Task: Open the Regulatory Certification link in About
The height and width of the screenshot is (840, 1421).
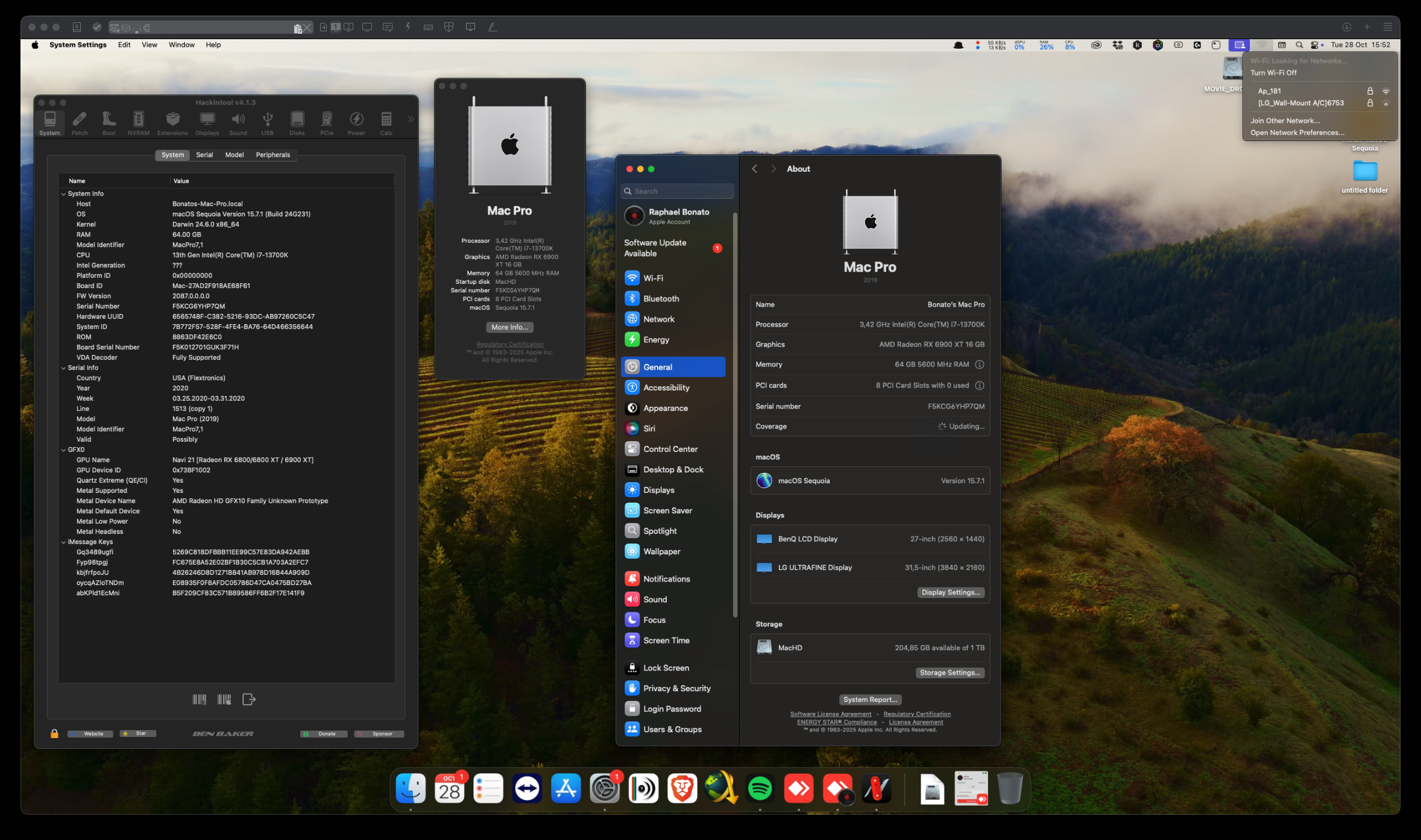Action: (x=916, y=714)
